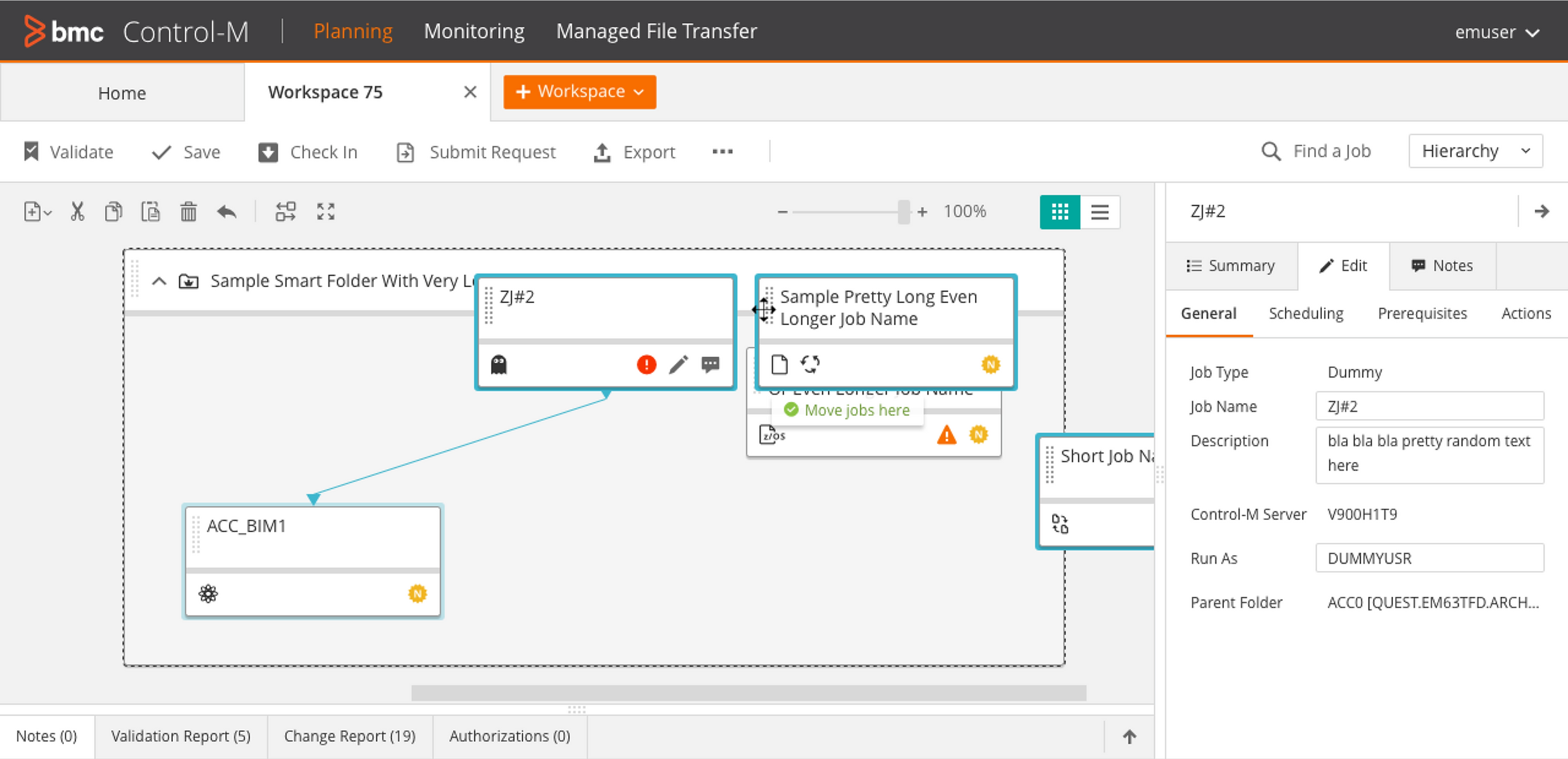Image resolution: width=1568 pixels, height=759 pixels.
Task: Open the Workspace dropdown button
Action: click(x=580, y=92)
